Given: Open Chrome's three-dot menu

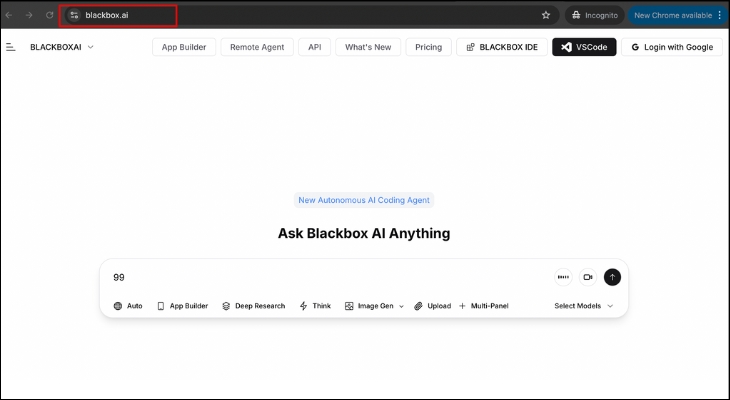Looking at the screenshot, I should [719, 15].
